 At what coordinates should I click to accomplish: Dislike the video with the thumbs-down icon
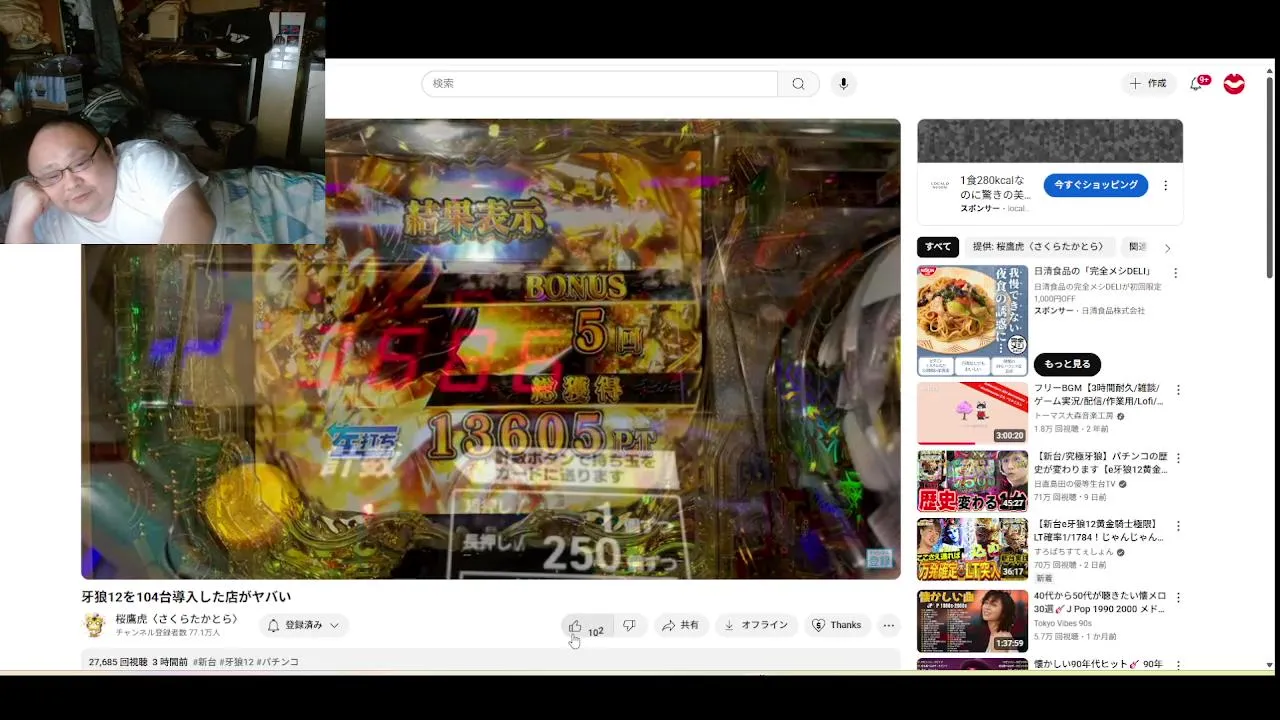630,626
